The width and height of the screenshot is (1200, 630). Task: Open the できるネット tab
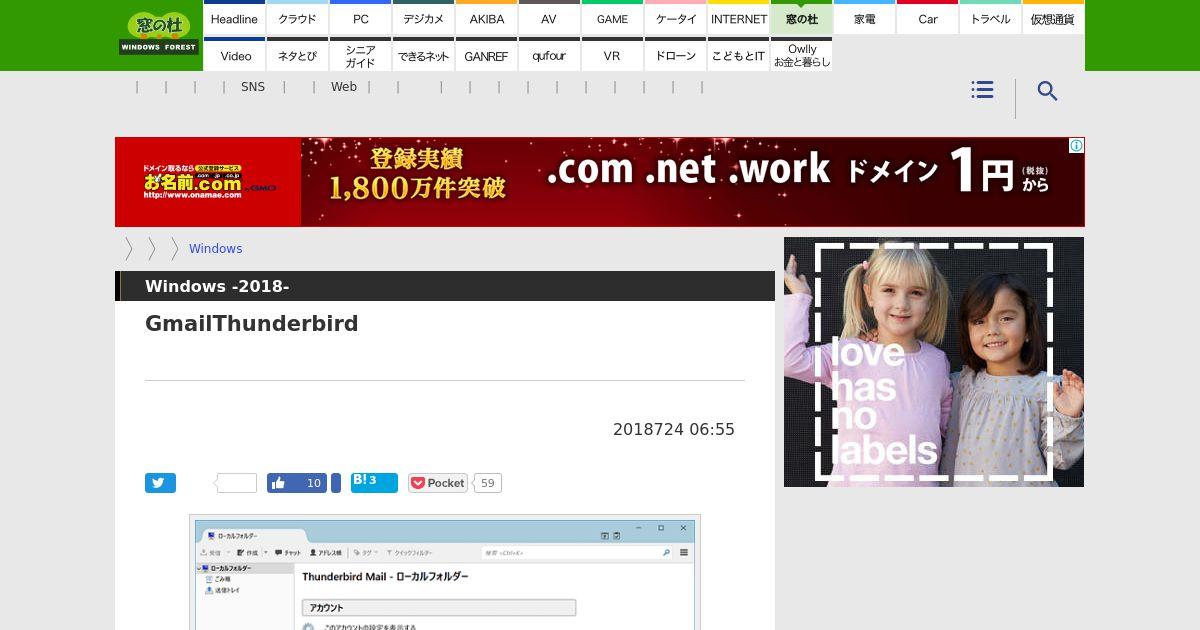[x=423, y=55]
